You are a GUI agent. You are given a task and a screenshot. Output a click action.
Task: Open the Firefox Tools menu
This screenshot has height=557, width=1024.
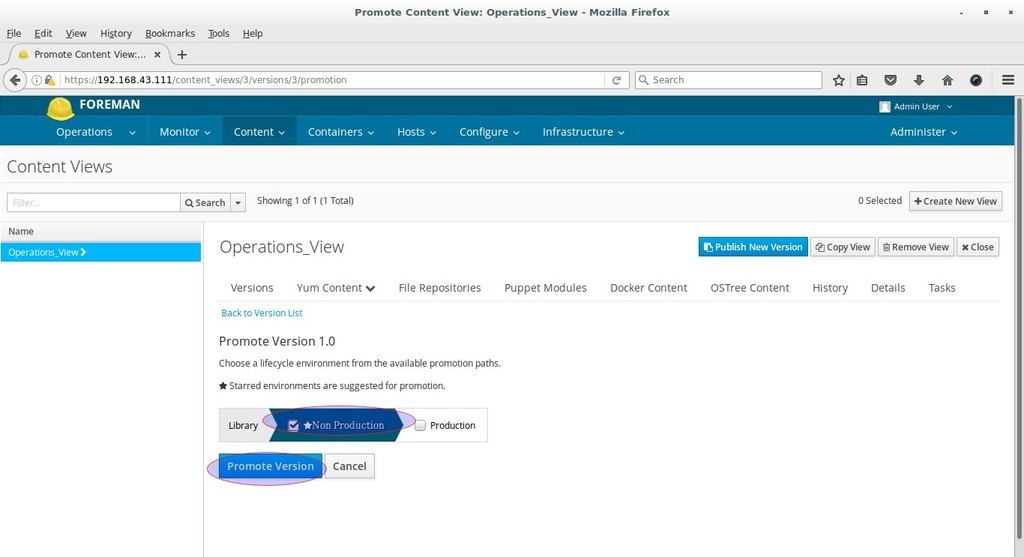tap(219, 33)
